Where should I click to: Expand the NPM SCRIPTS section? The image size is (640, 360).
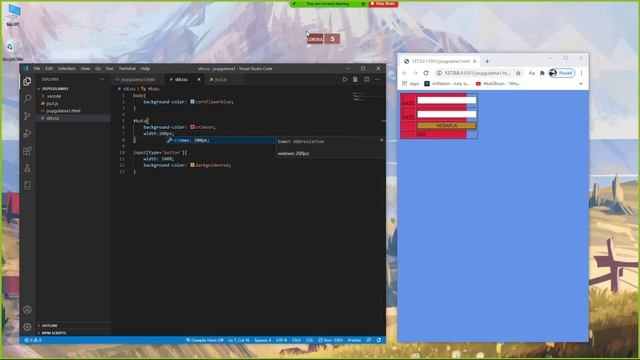pos(53,333)
